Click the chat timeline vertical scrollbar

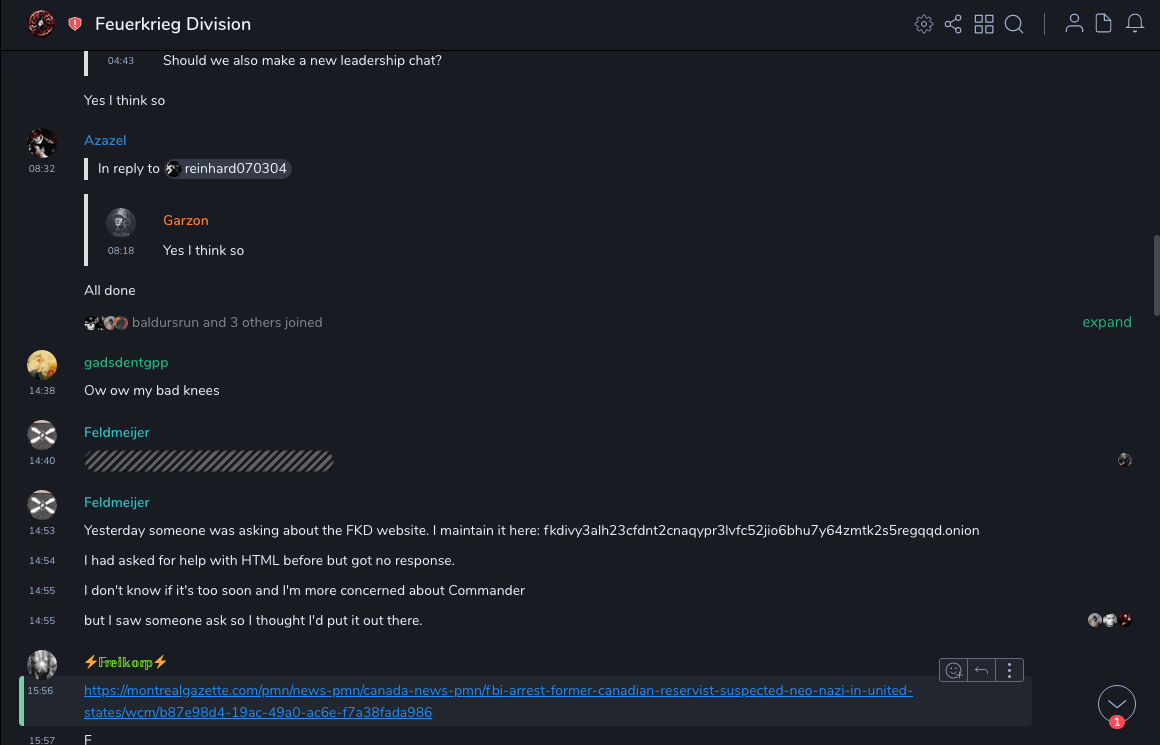(x=1156, y=275)
